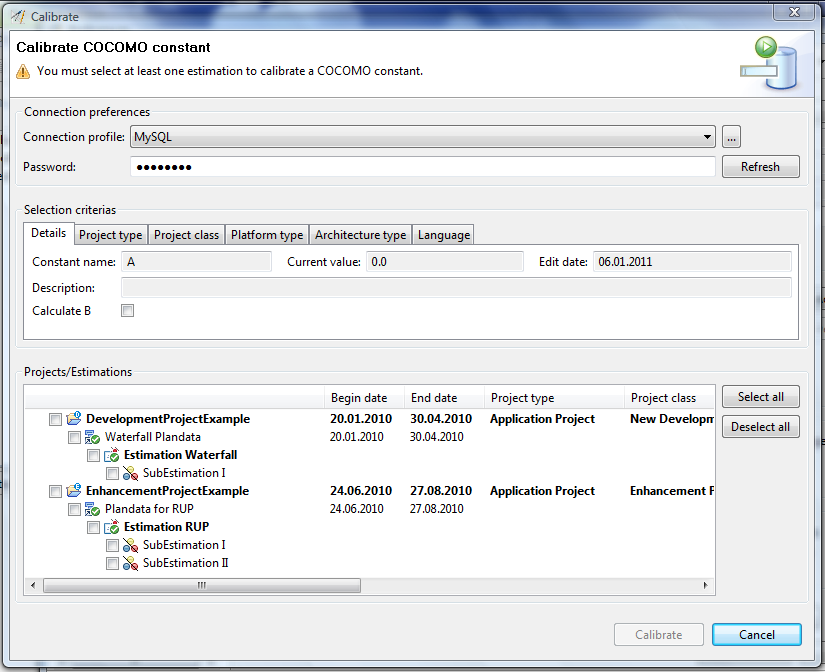
Task: Click the scrollbar left arrow in estimations table
Action: point(33,585)
